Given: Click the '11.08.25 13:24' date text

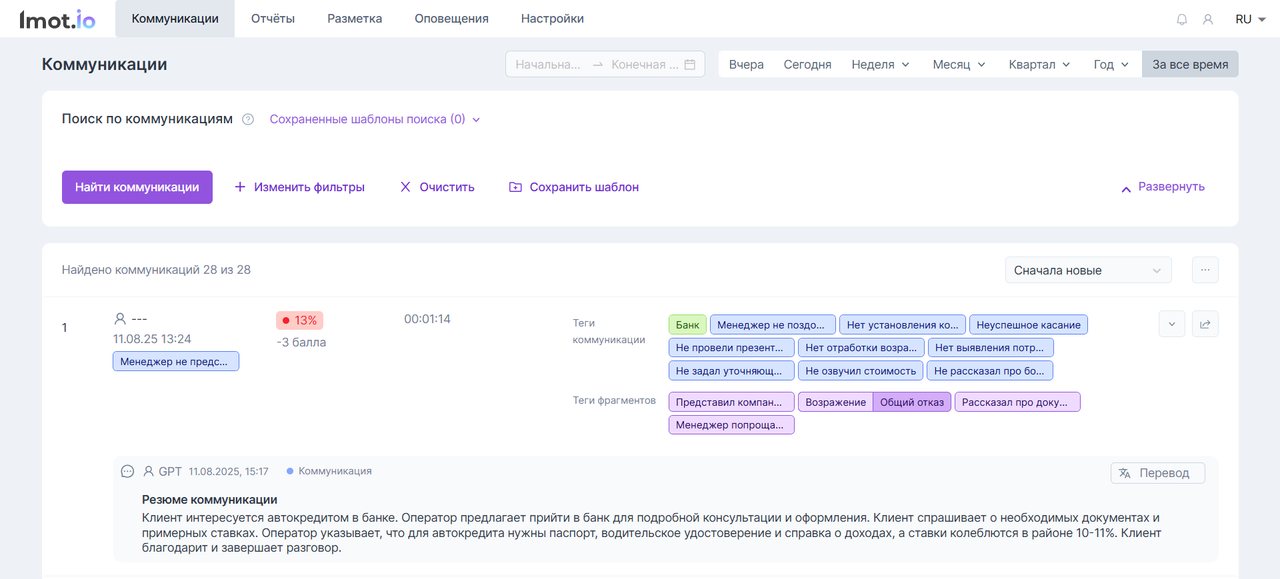Looking at the screenshot, I should click(x=152, y=340).
